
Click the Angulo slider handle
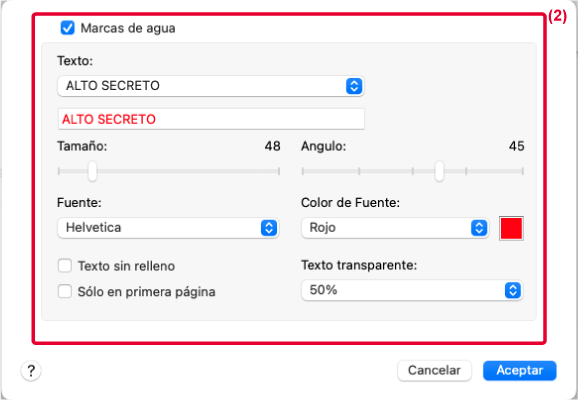(439, 171)
